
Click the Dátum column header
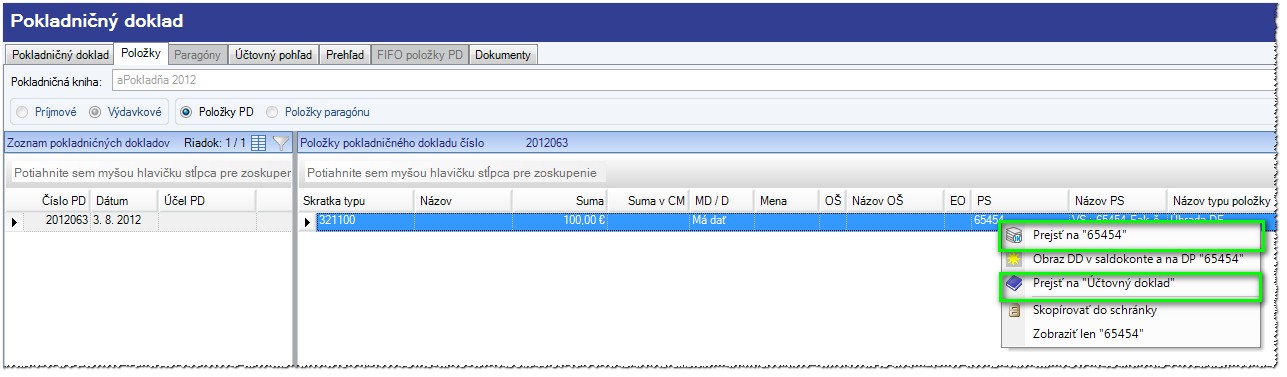(x=124, y=201)
